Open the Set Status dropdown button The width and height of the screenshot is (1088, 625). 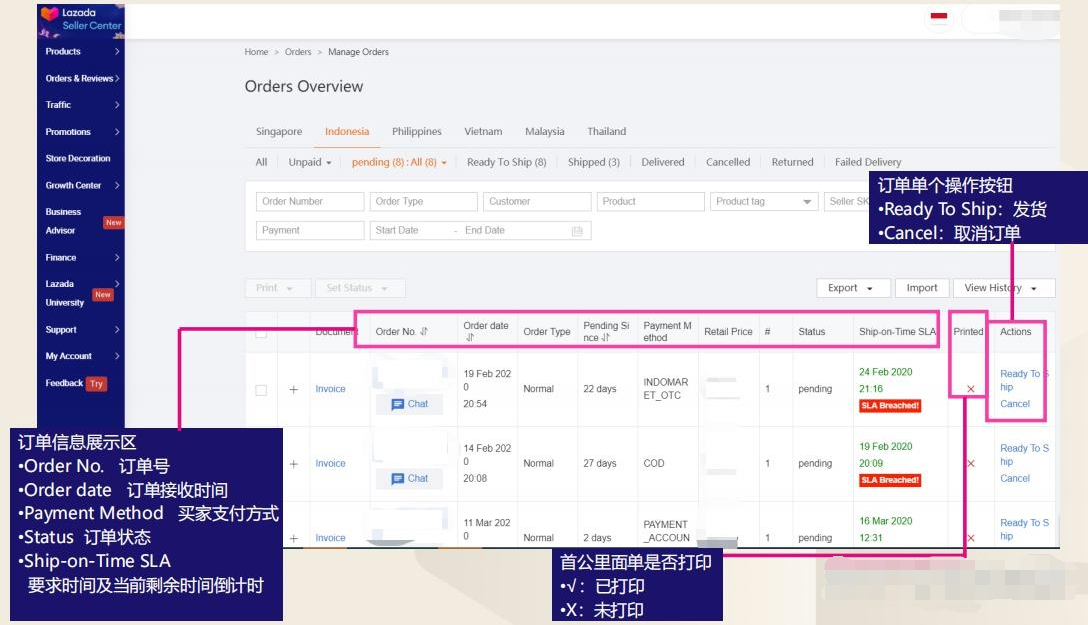point(360,288)
